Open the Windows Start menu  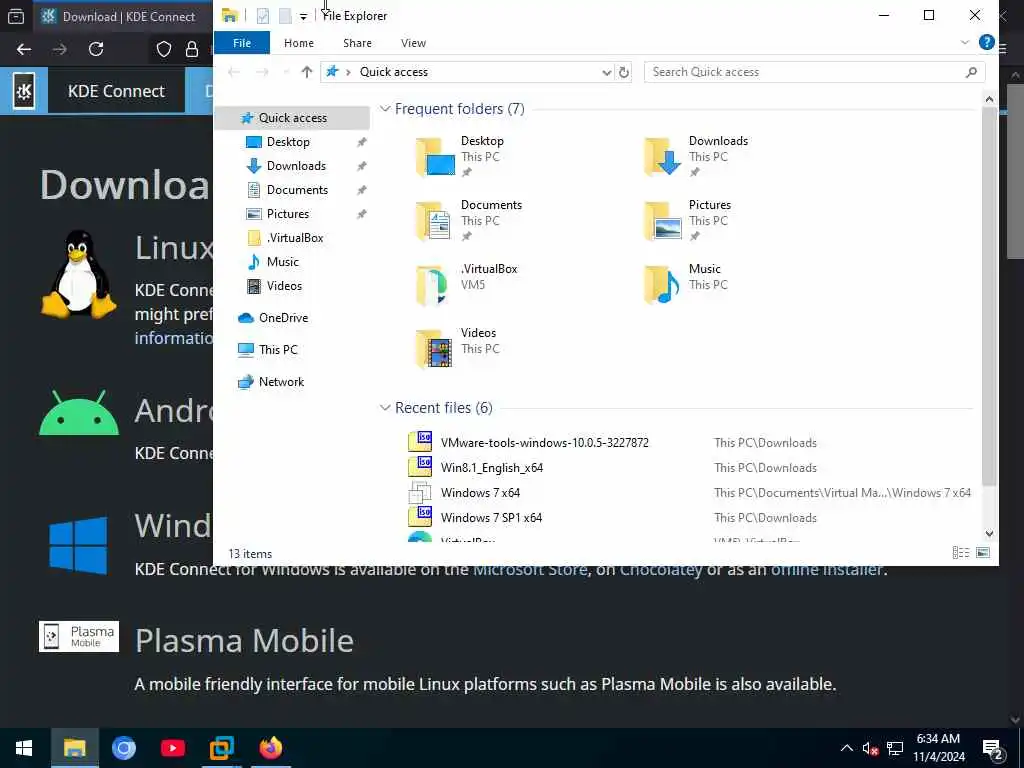point(24,748)
